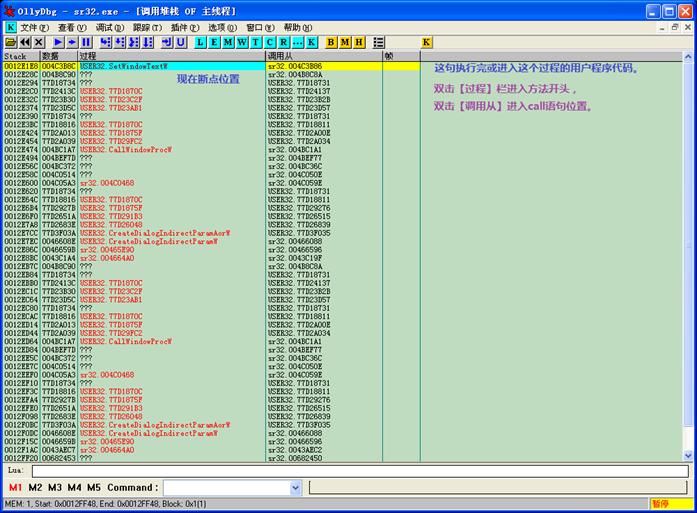Screen dimensions: 697x513
Task: Toggle macro slot M1
Action: pyautogui.click(x=16, y=487)
